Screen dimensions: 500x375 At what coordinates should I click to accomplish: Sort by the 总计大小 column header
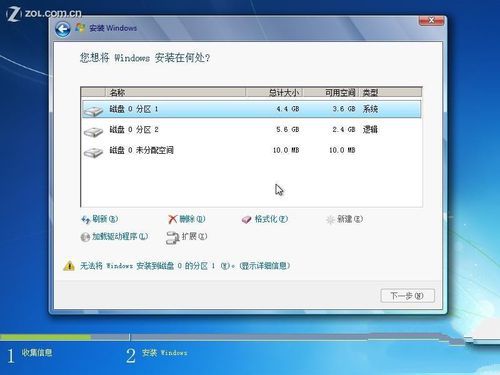pyautogui.click(x=274, y=92)
